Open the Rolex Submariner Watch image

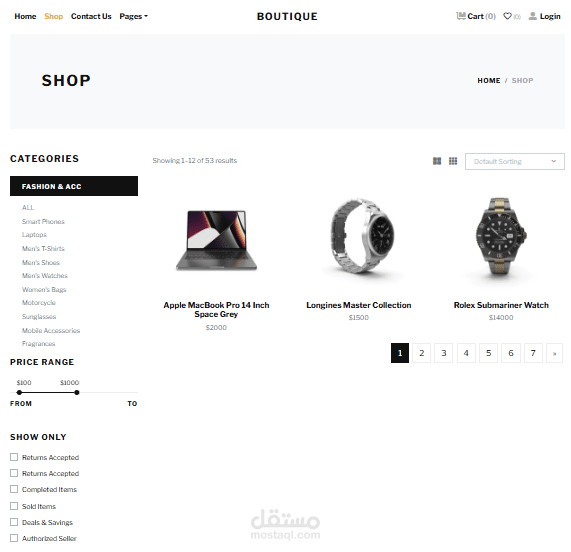(501, 238)
